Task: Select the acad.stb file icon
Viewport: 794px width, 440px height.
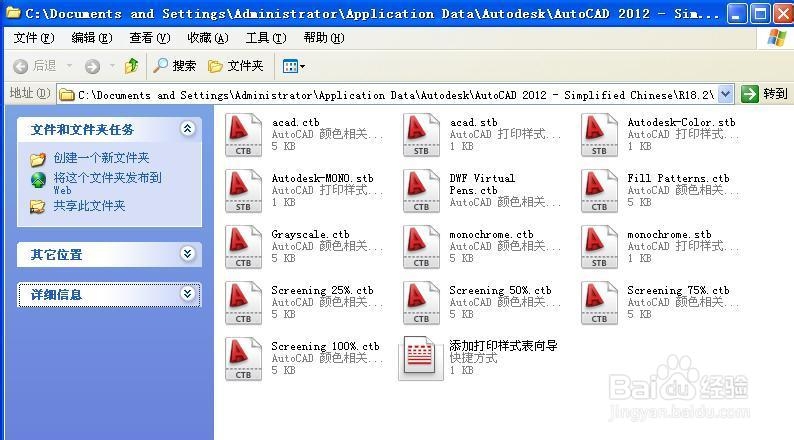Action: pos(421,135)
